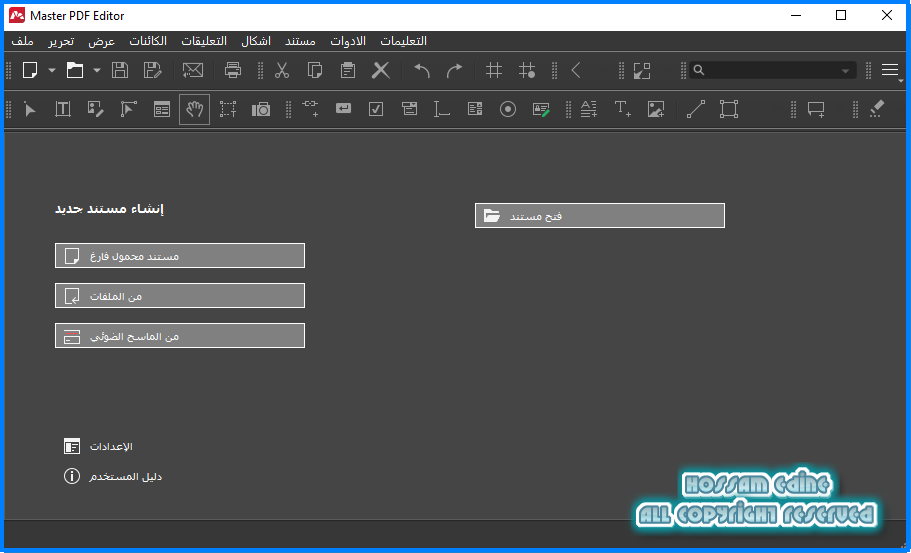Select the Rectangle shape tool

[729, 109]
